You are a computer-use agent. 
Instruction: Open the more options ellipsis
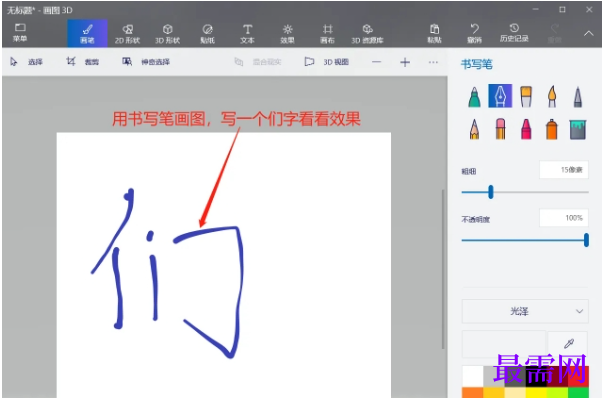pos(433,62)
